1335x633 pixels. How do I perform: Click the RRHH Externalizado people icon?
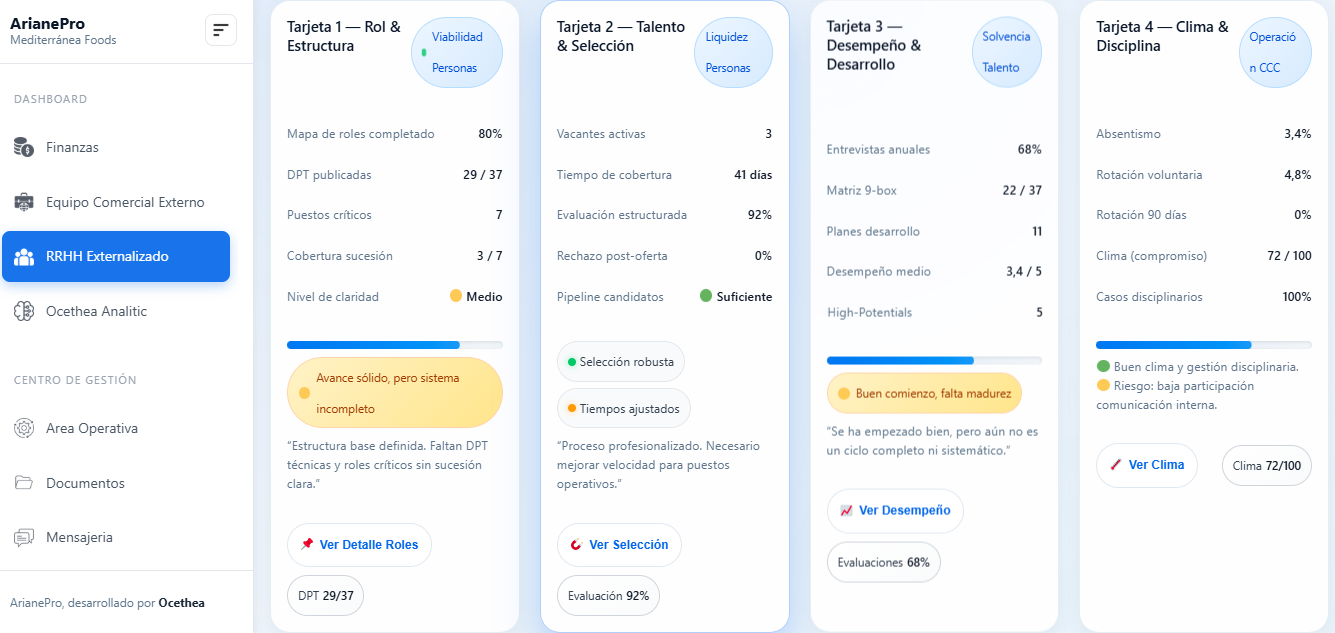tap(24, 257)
